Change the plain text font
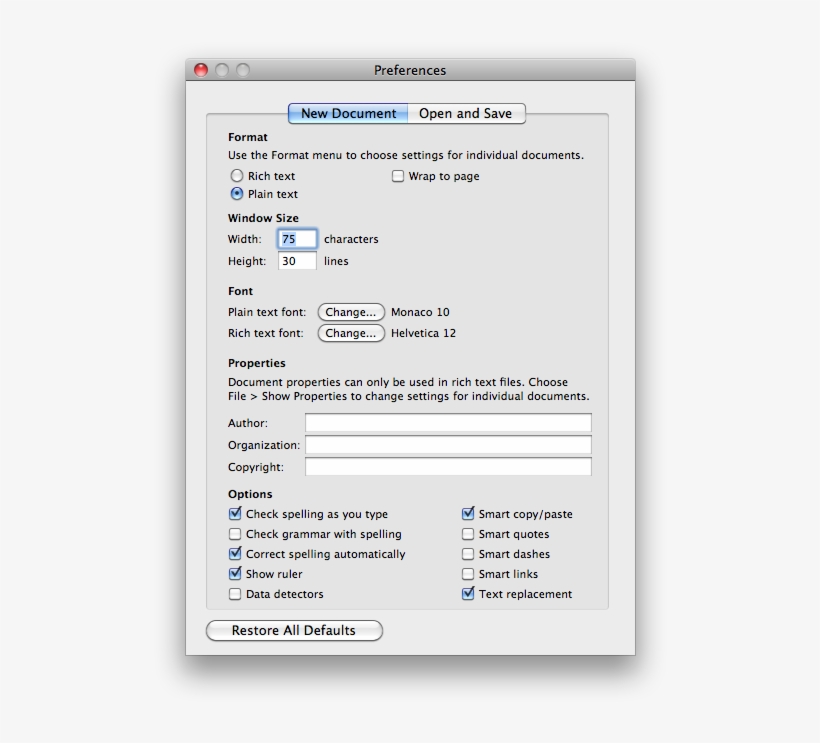Image resolution: width=820 pixels, height=743 pixels. pyautogui.click(x=350, y=311)
